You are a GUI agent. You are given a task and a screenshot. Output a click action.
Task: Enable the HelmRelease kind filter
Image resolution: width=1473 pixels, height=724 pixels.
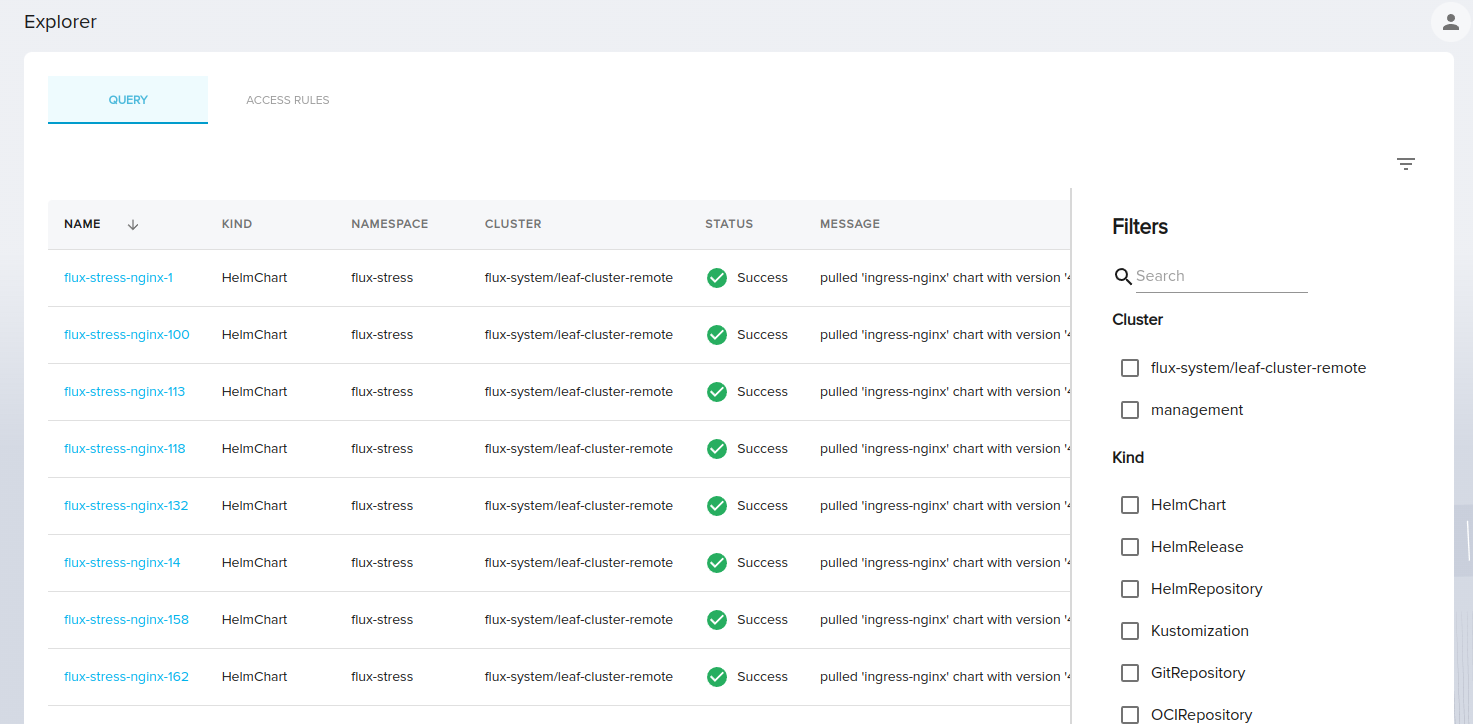[1130, 547]
